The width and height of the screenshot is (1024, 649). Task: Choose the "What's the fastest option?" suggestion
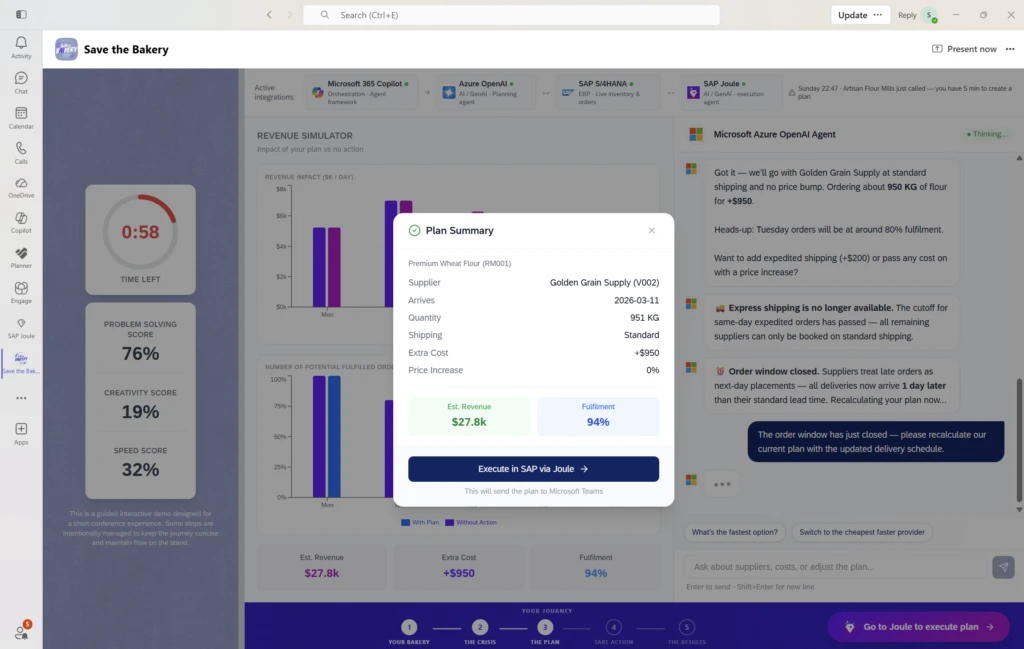click(x=734, y=532)
